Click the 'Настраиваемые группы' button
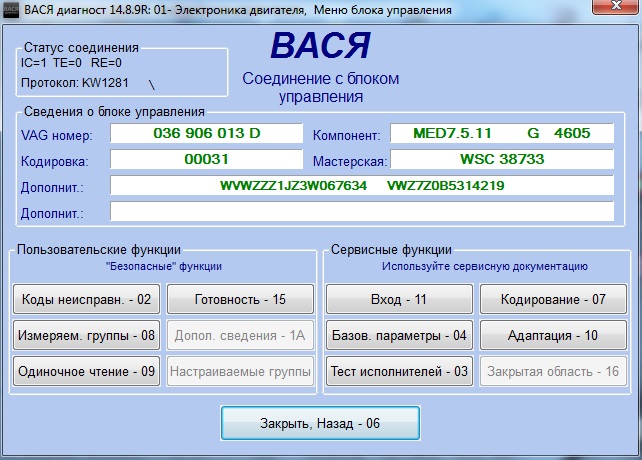 pos(240,372)
